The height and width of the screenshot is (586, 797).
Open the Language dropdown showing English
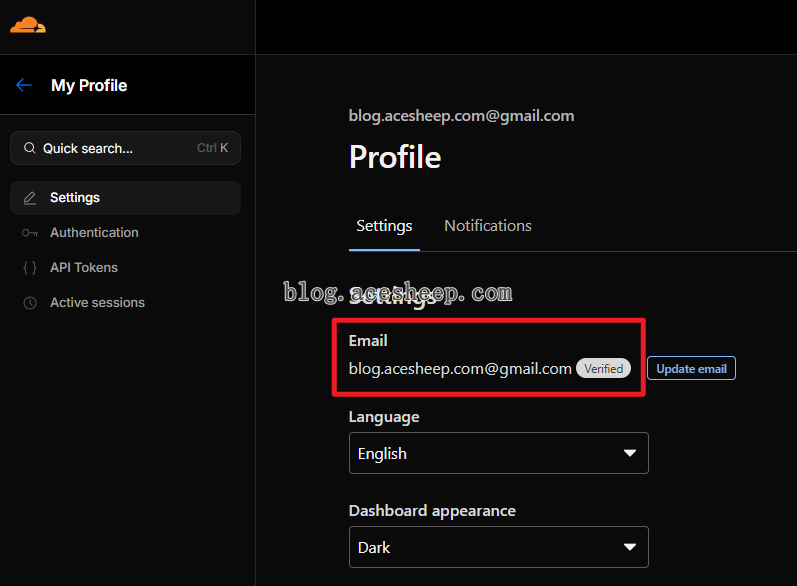pyautogui.click(x=498, y=453)
